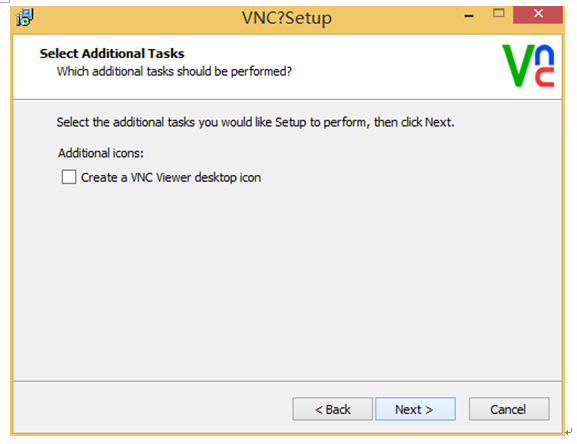The image size is (577, 444).
Task: Return to the previous step with Back
Action: (x=333, y=409)
